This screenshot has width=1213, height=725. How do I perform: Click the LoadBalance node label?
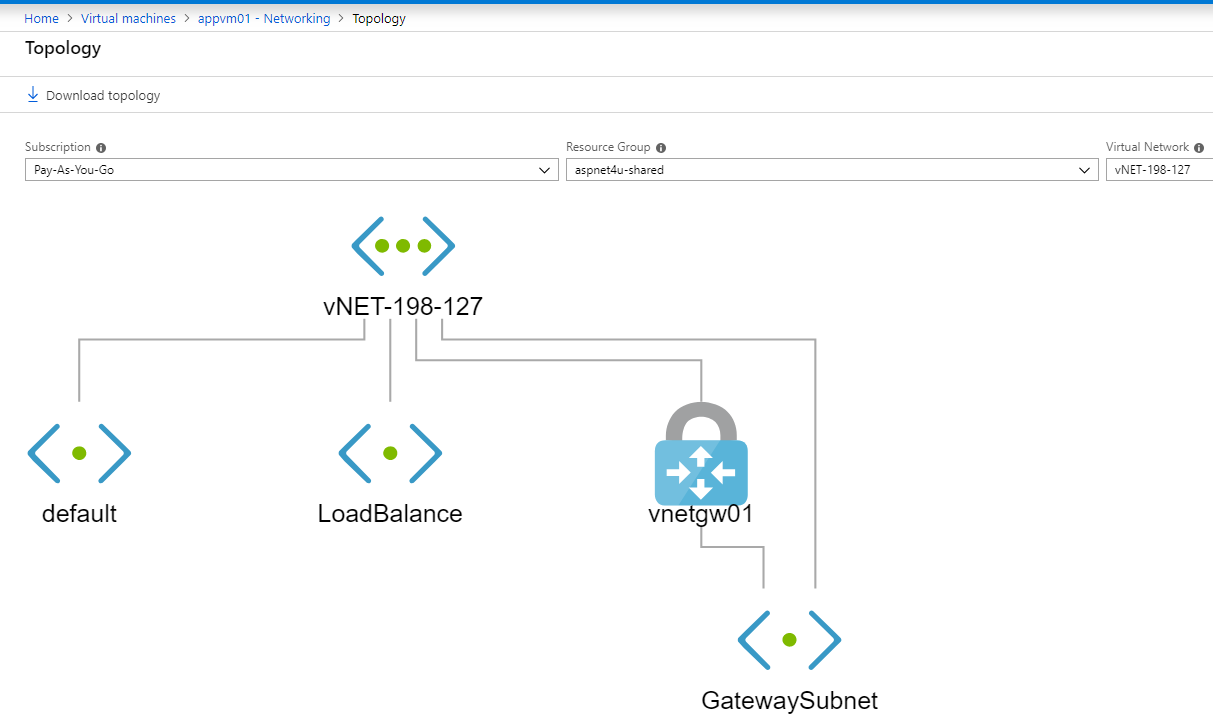click(390, 514)
